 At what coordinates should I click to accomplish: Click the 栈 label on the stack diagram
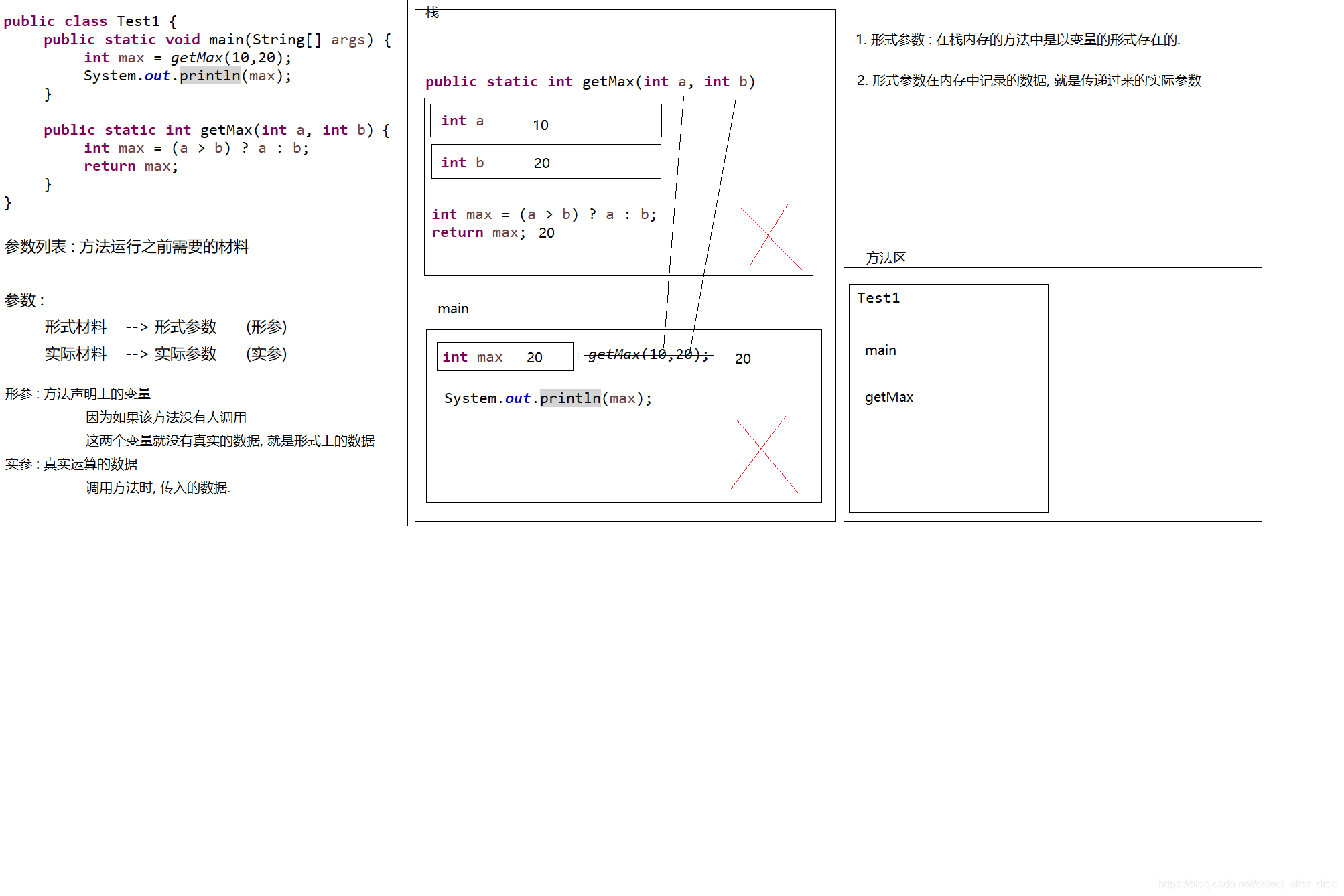pos(431,13)
